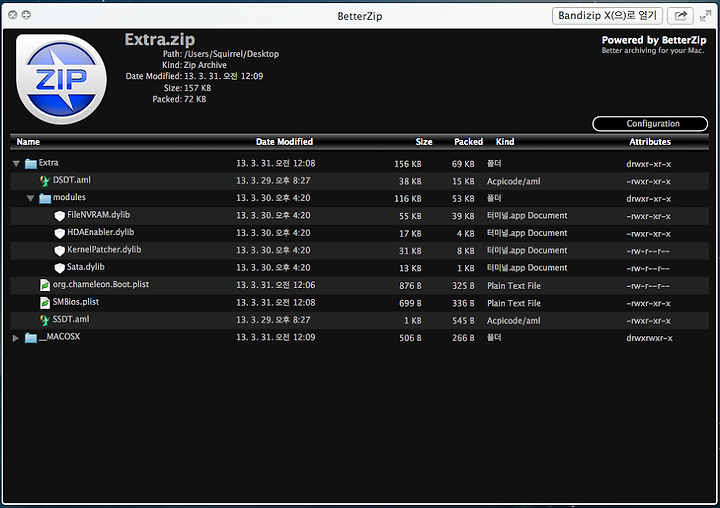The image size is (720, 508).
Task: Sort by the Name column header
Action: [x=28, y=142]
